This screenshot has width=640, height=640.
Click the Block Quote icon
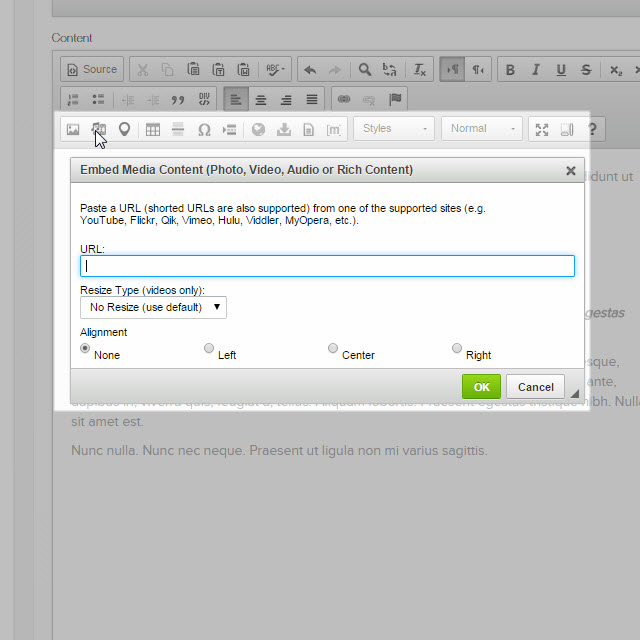pyautogui.click(x=178, y=100)
